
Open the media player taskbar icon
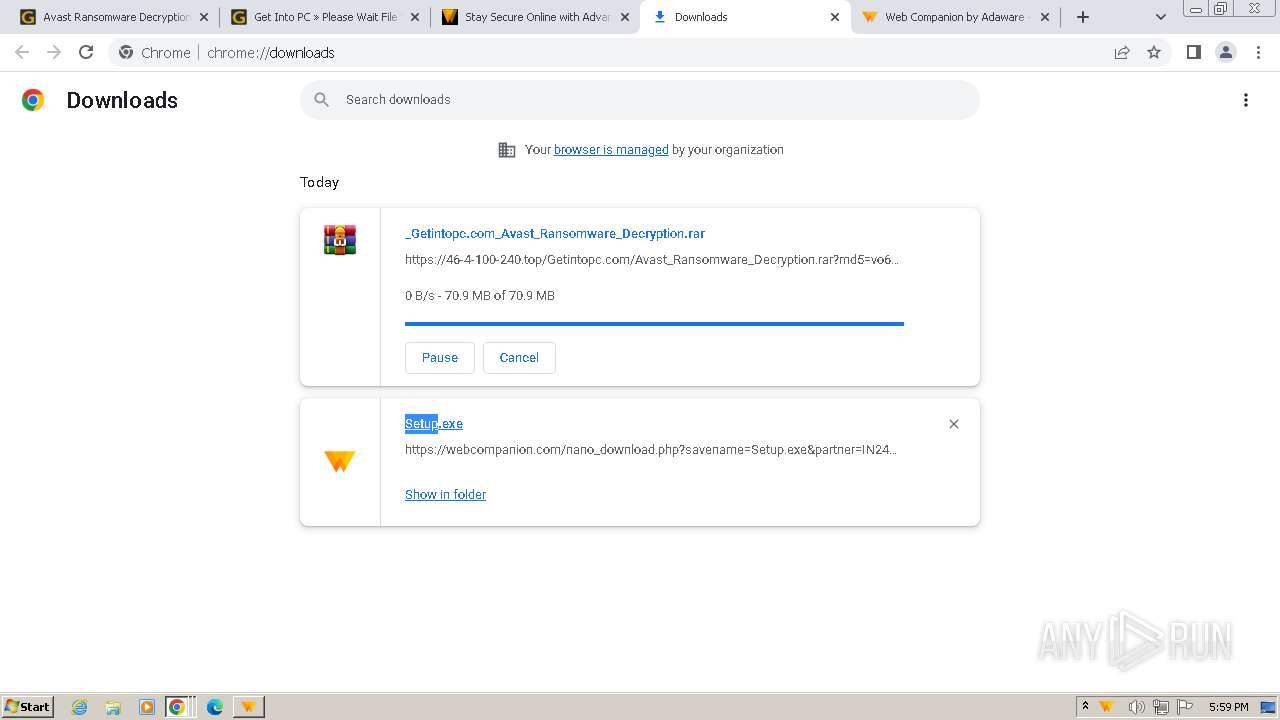click(146, 707)
